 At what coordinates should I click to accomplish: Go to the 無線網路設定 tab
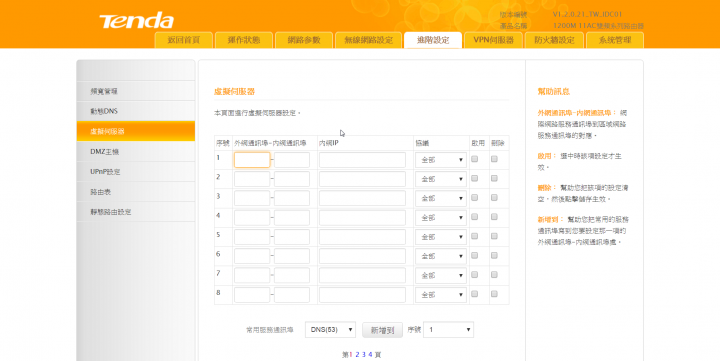click(369, 40)
